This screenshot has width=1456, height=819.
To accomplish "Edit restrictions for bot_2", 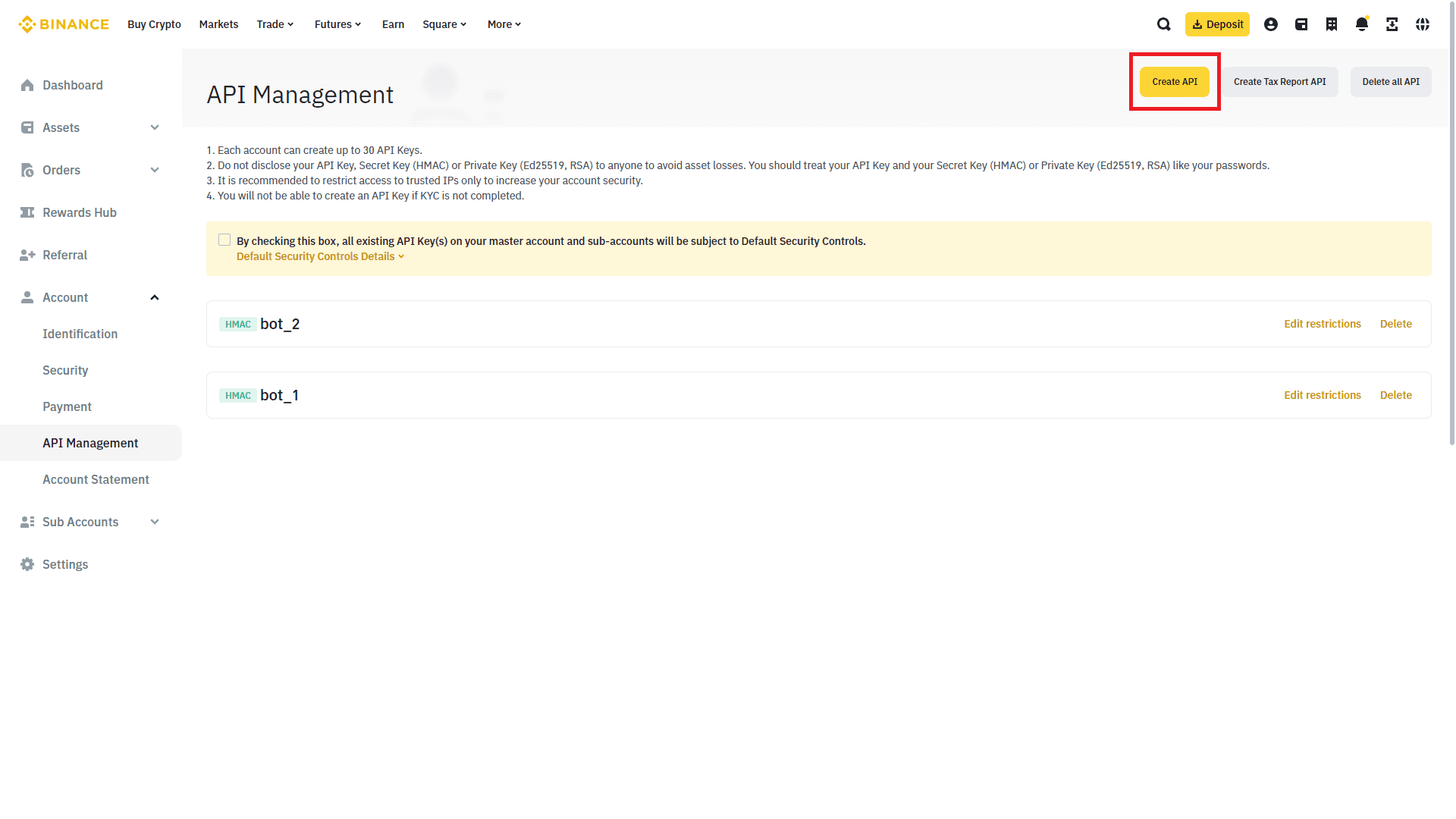I will [1322, 324].
